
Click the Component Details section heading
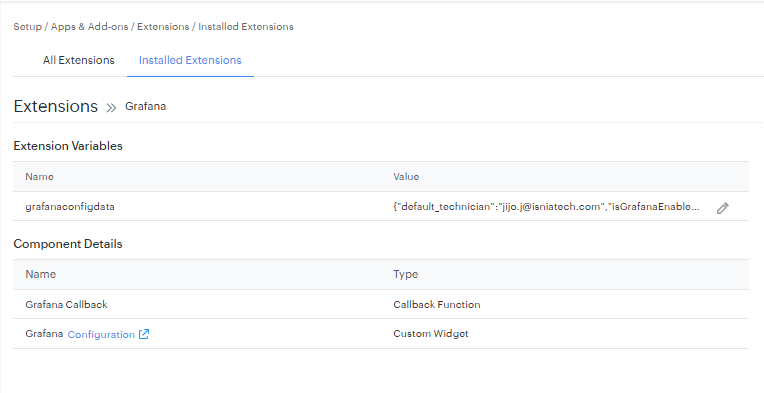(68, 244)
